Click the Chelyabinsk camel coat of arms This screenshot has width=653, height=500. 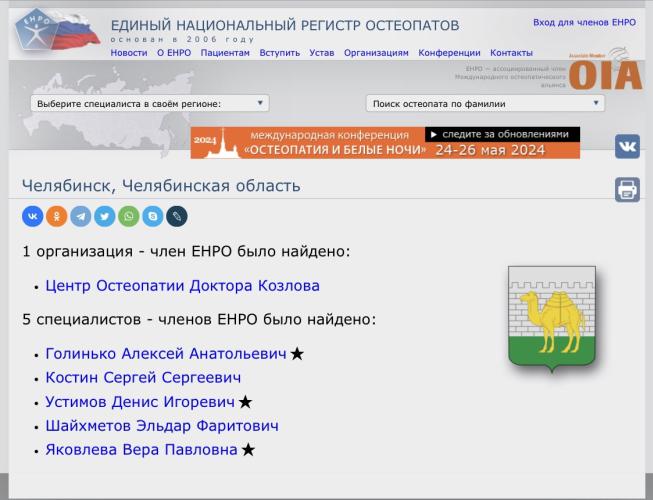click(552, 319)
